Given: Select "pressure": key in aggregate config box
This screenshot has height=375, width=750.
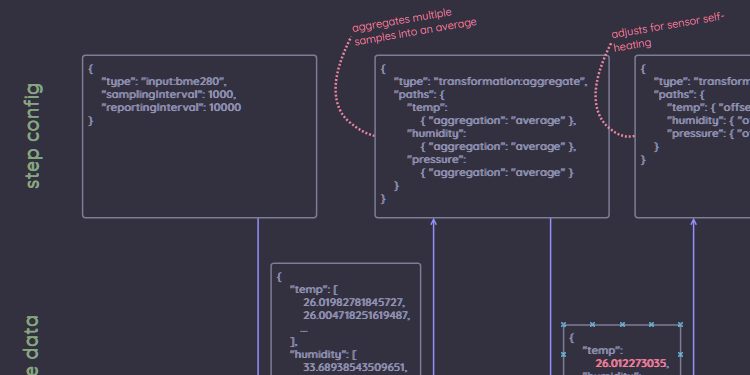Looking at the screenshot, I should [436, 159].
